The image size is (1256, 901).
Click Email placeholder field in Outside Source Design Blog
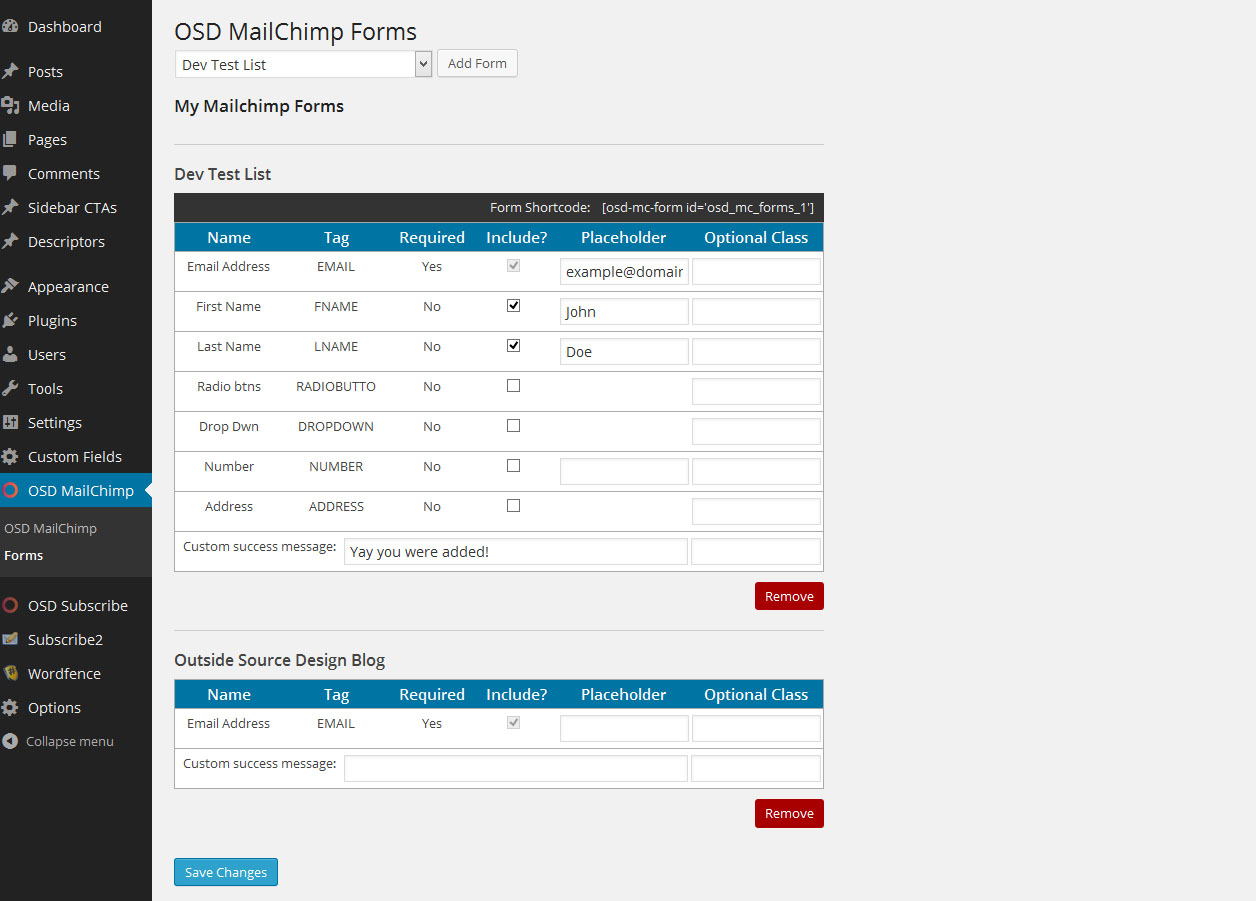pyautogui.click(x=624, y=728)
